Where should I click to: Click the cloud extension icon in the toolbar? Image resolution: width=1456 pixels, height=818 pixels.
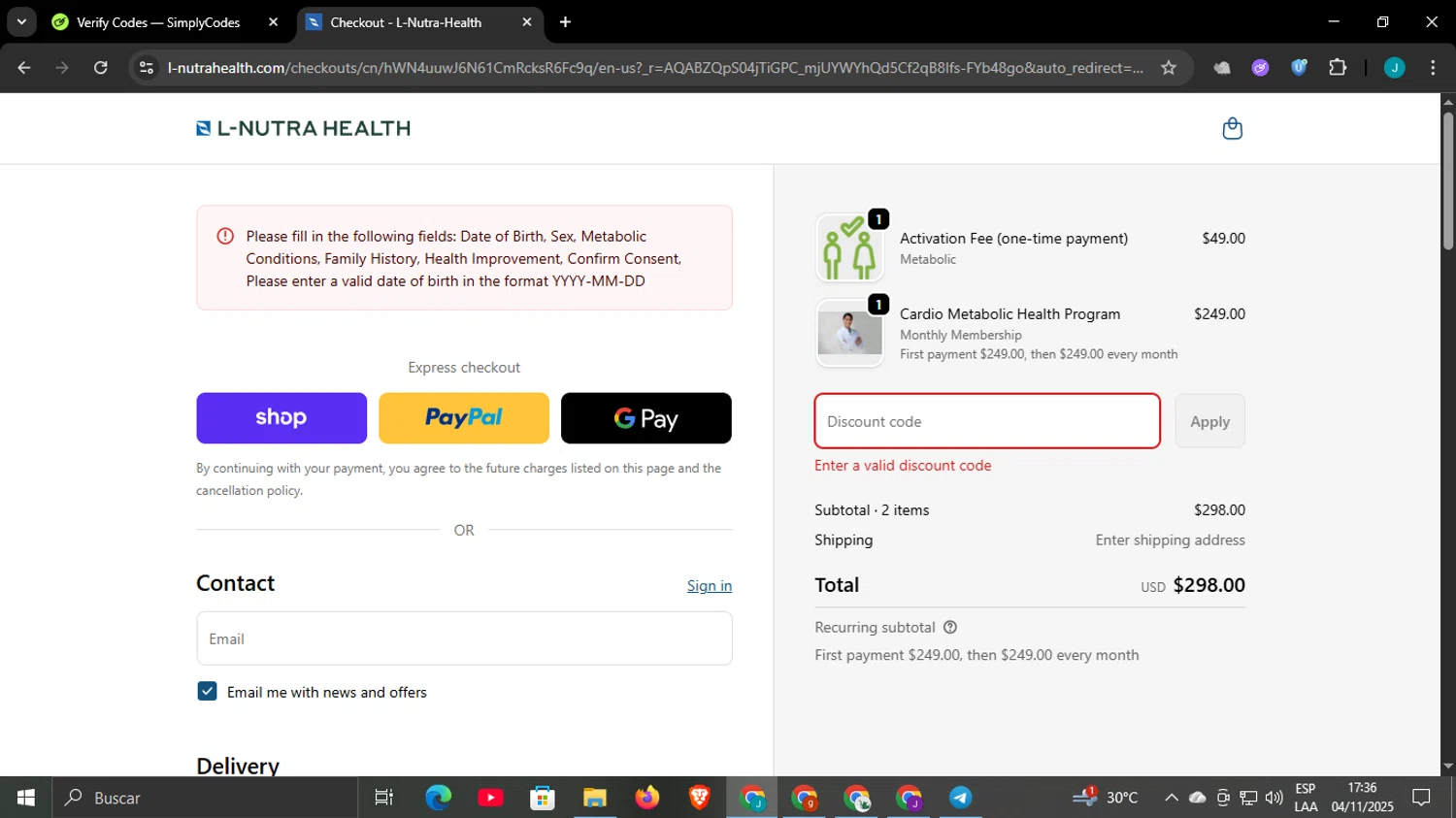pyautogui.click(x=1222, y=68)
